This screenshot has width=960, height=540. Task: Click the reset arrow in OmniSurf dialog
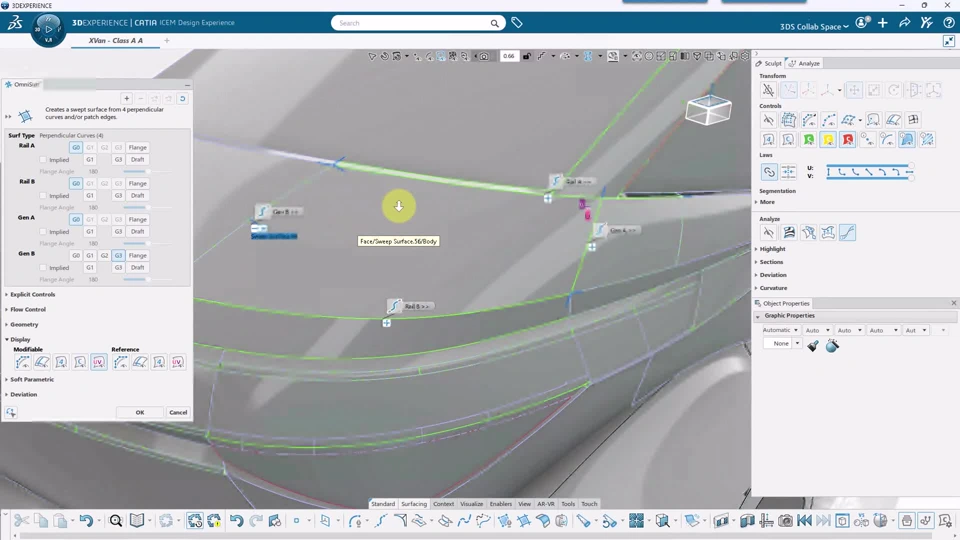click(182, 99)
